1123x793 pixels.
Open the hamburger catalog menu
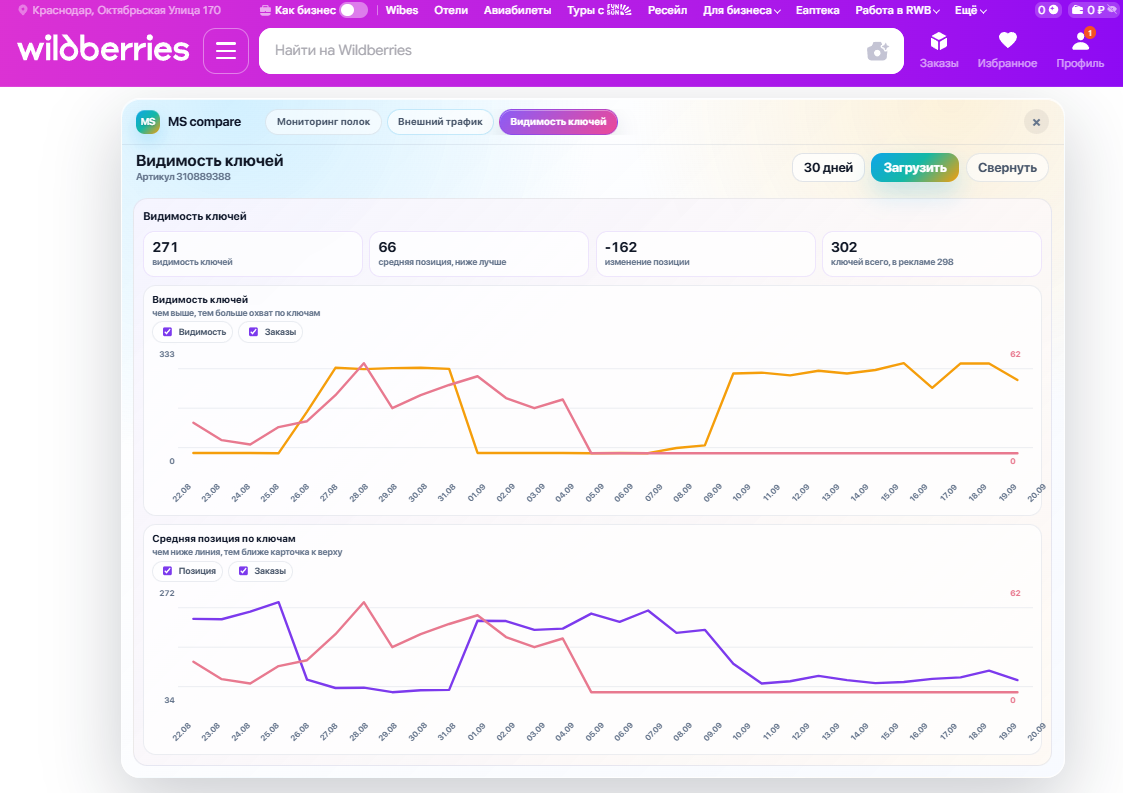(x=226, y=51)
